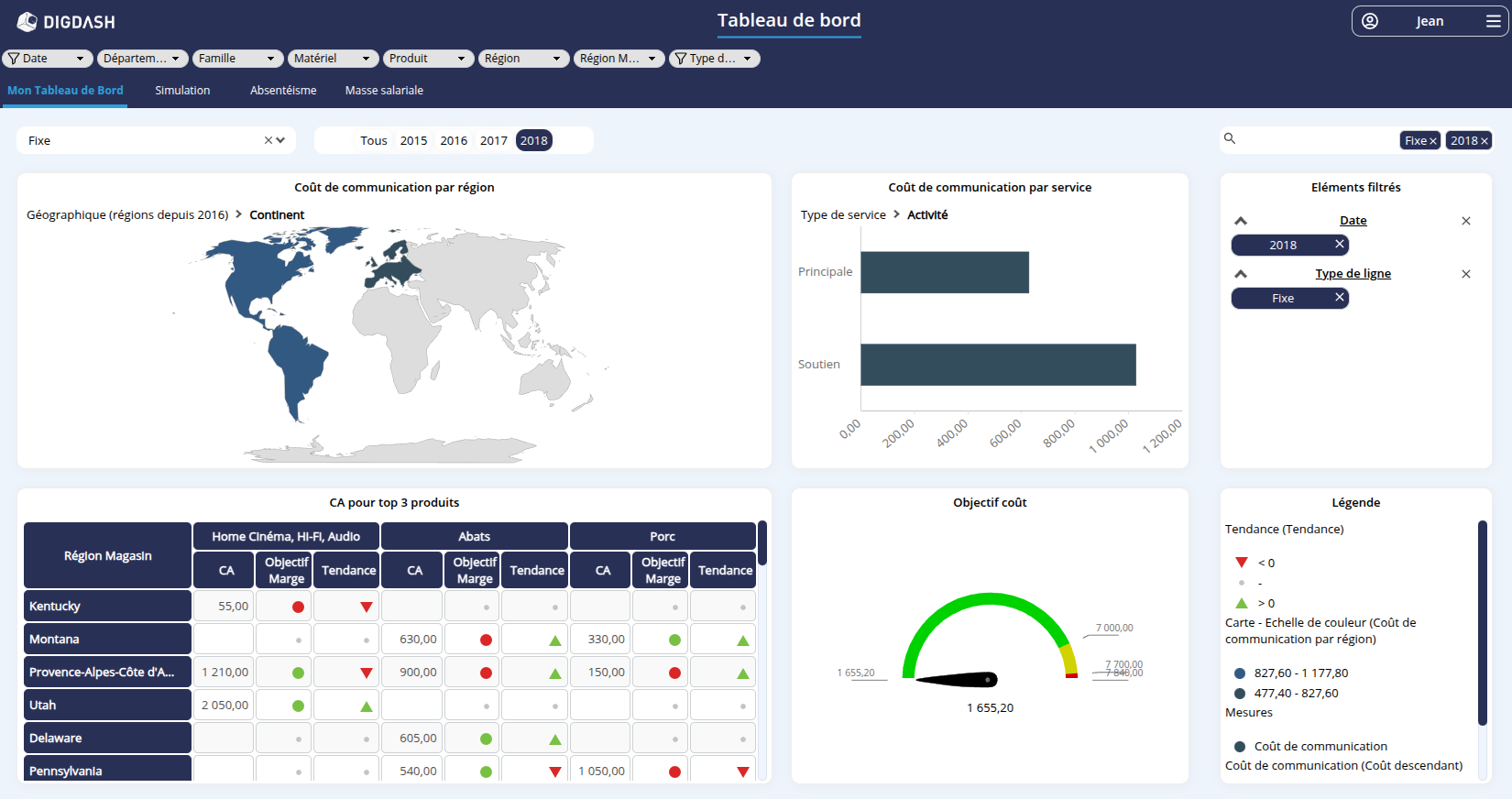Open the Masse salariale tab
This screenshot has height=799, width=1512.
tap(384, 91)
